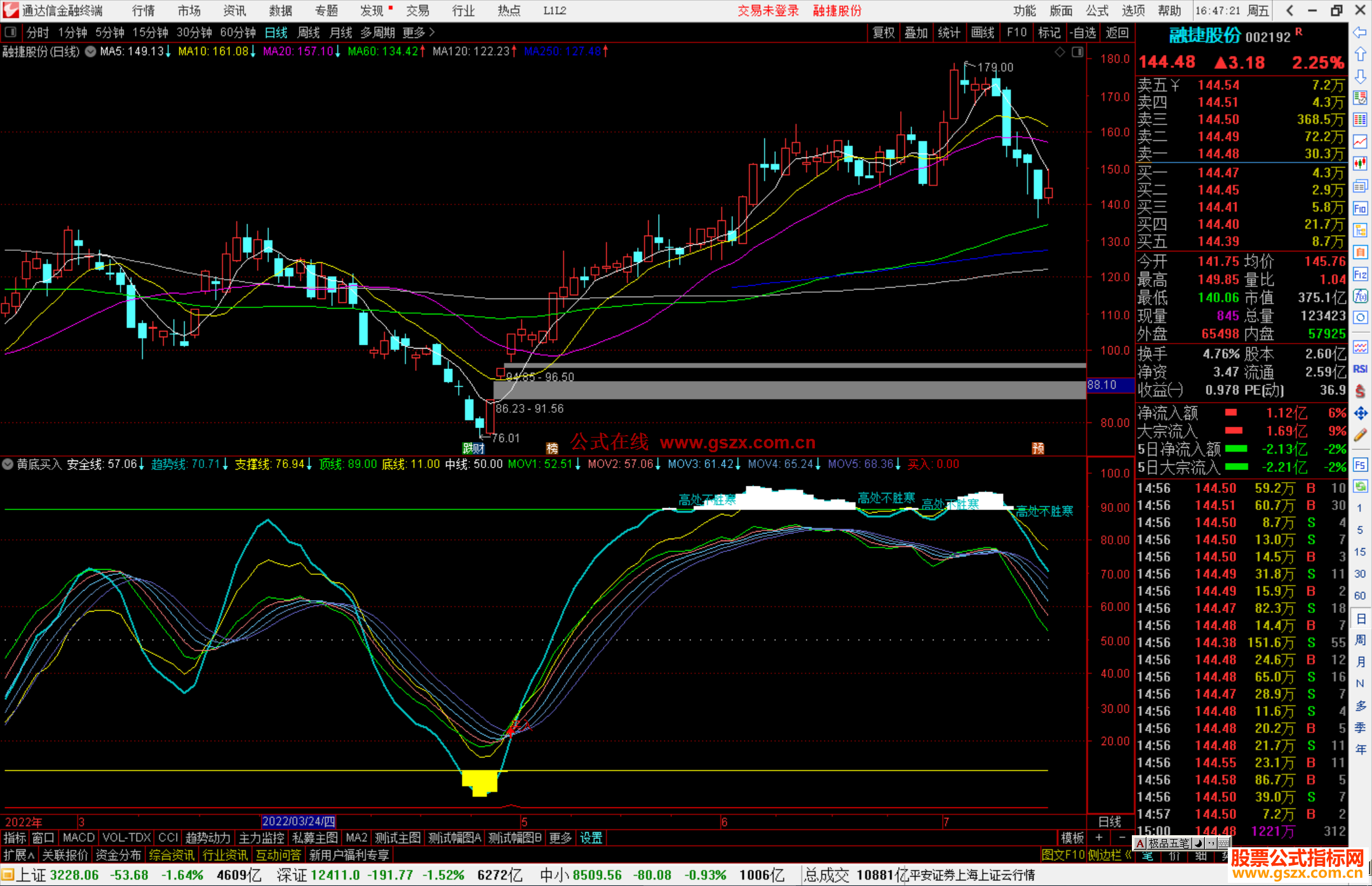1372x886 pixels.
Task: Click the down arrow icon in right sidebar
Action: [x=1360, y=76]
